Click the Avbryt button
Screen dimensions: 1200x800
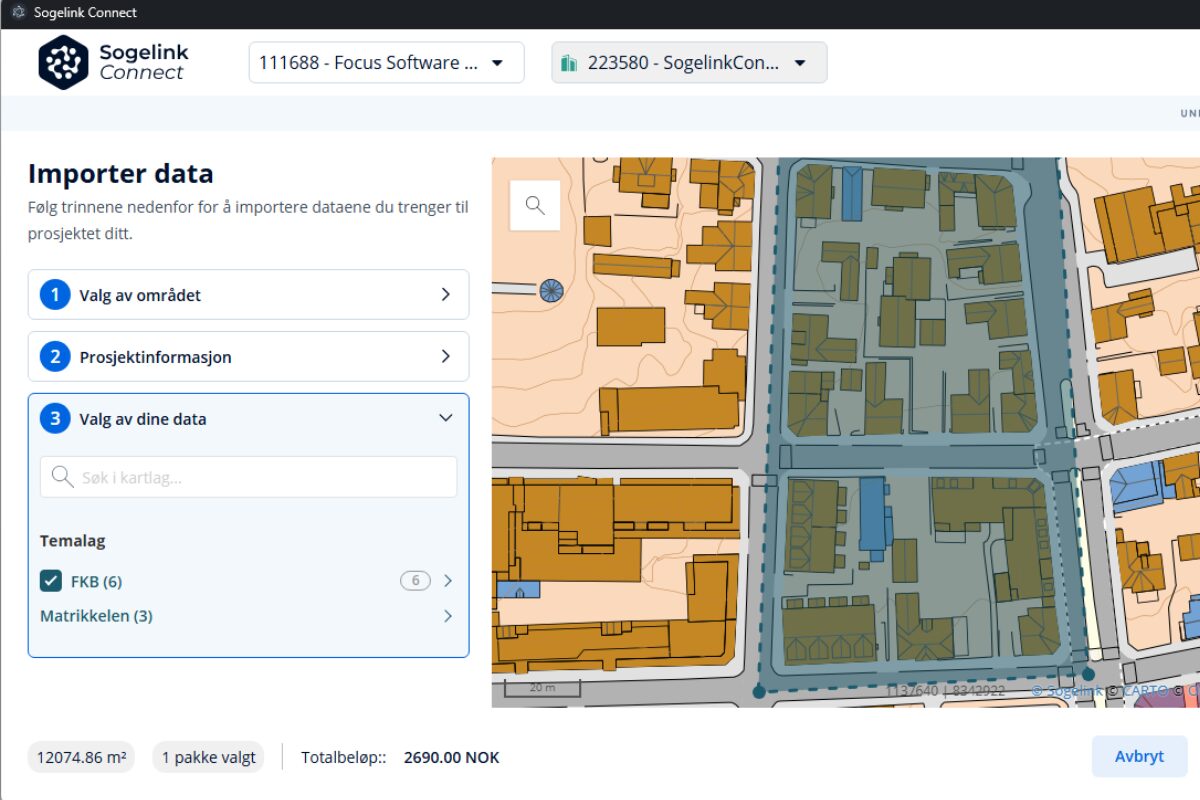point(1139,756)
